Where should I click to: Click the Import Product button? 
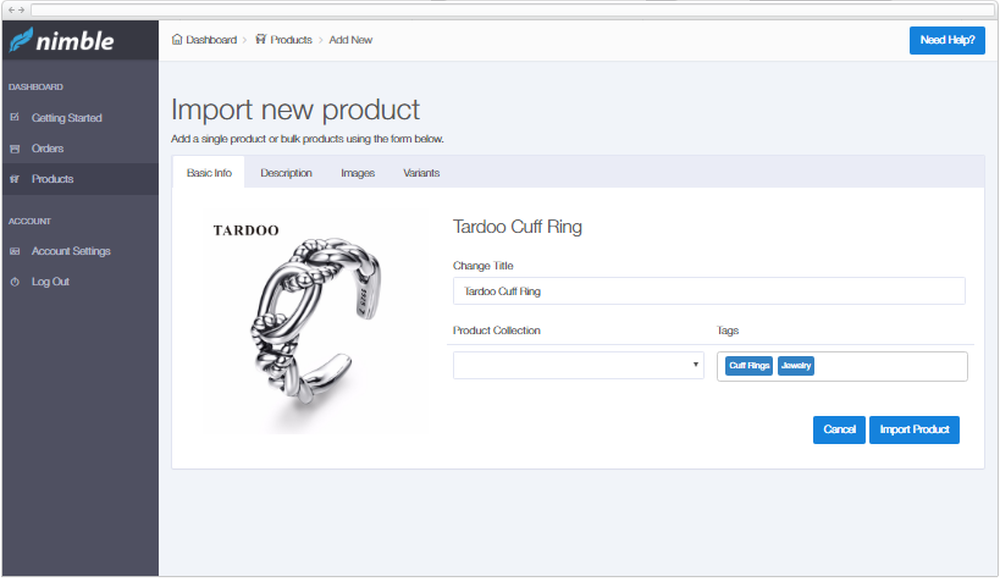(915, 429)
